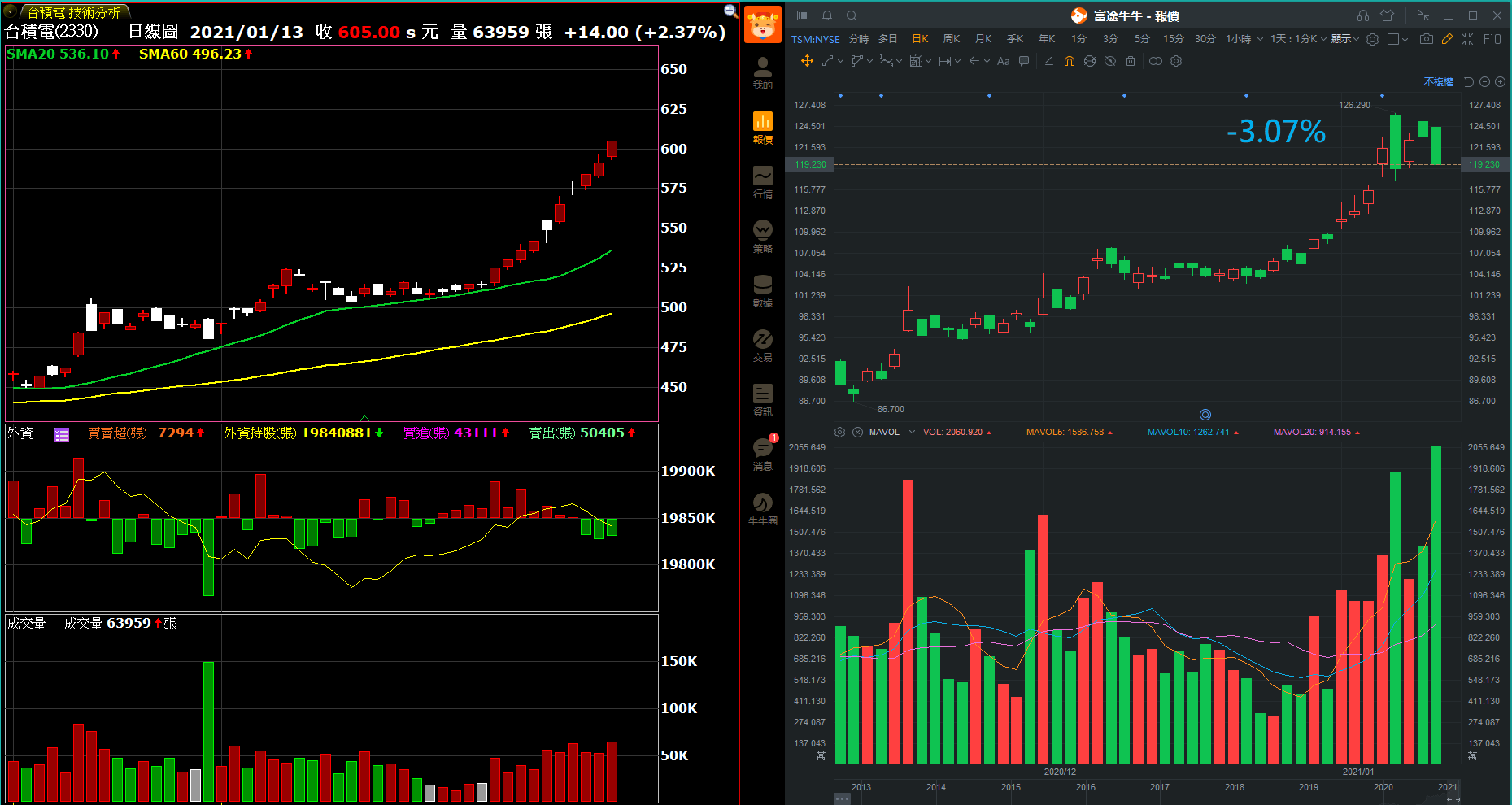1512x805 pixels.
Task: Open the 消息 messages sidebar item
Action: 762,455
